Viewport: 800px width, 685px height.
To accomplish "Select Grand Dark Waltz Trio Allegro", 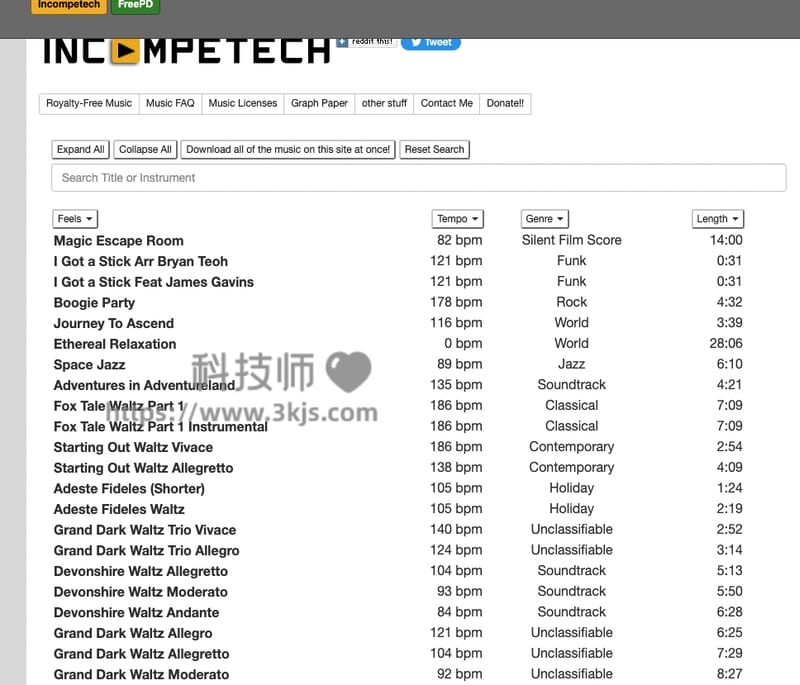I will (146, 551).
